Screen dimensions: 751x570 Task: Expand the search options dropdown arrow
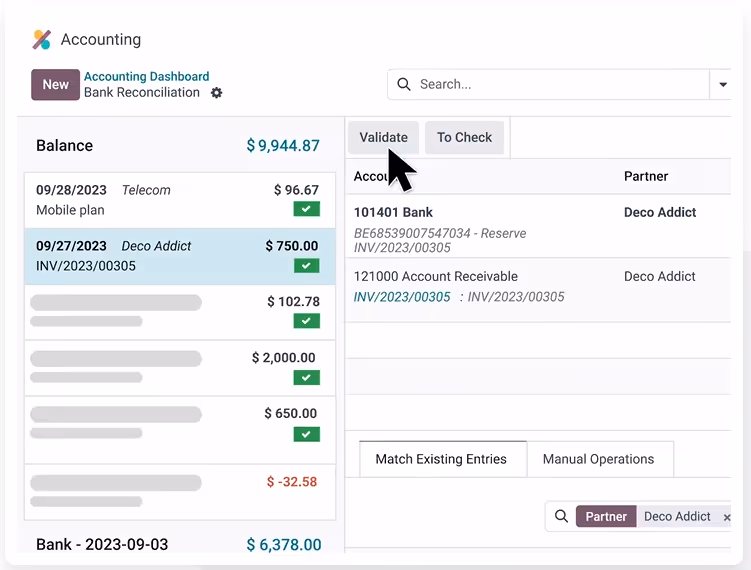(723, 84)
